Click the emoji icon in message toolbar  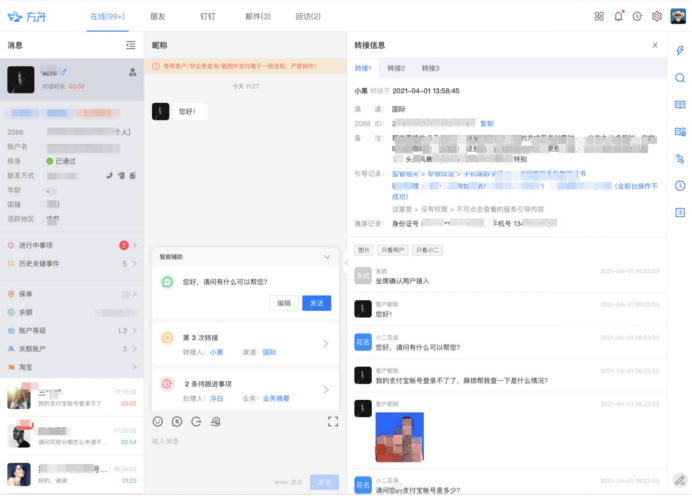click(158, 422)
